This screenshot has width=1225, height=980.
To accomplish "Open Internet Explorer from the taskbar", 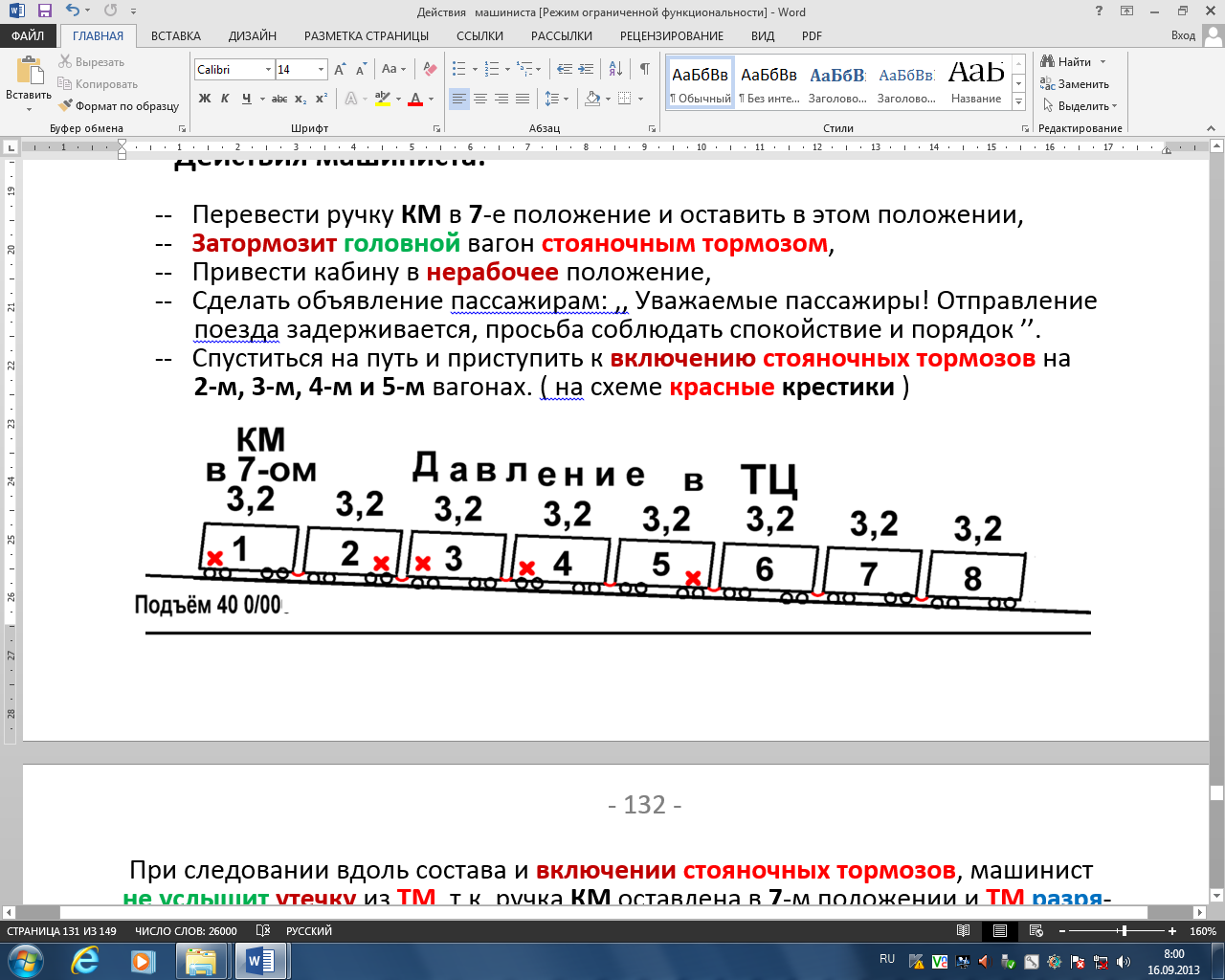I will tap(85, 961).
